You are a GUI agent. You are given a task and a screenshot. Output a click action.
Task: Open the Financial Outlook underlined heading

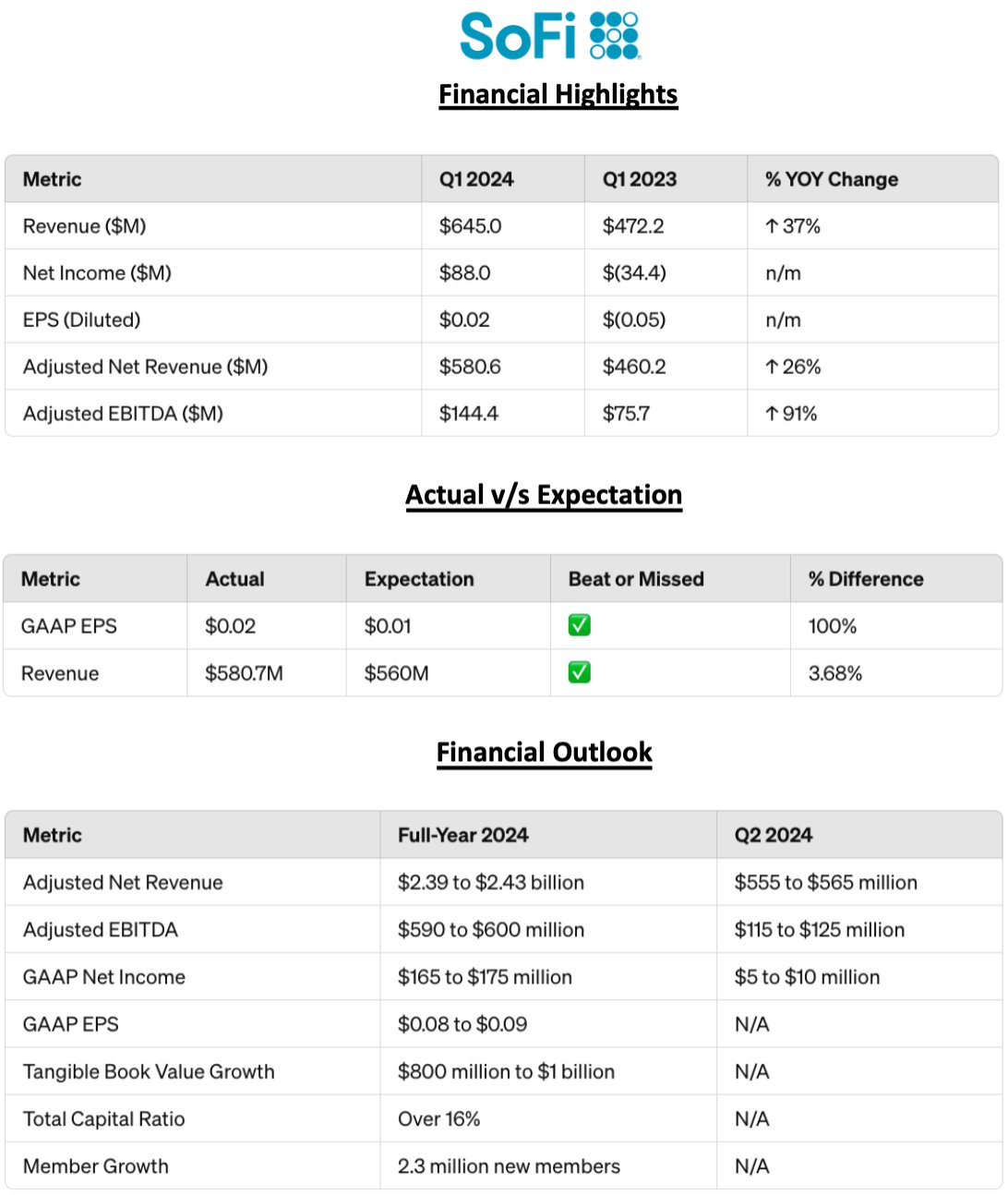point(544,753)
